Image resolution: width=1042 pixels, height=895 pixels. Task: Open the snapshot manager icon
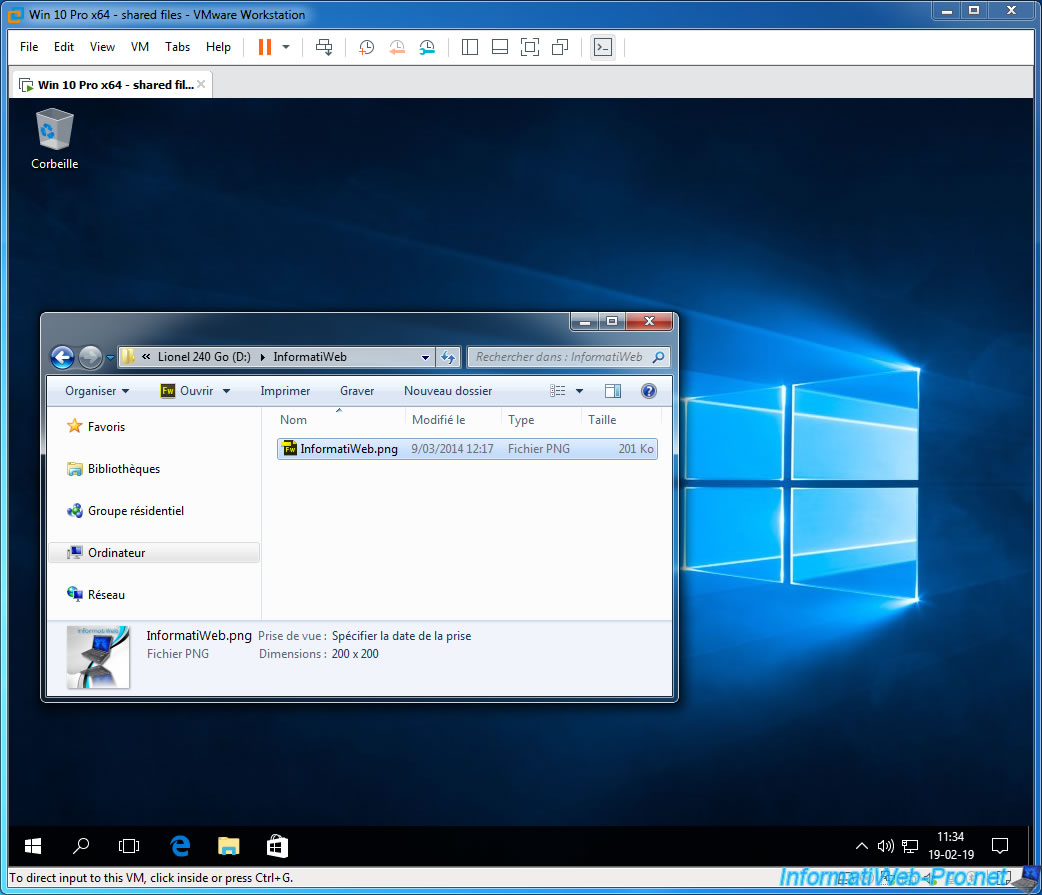(427, 47)
